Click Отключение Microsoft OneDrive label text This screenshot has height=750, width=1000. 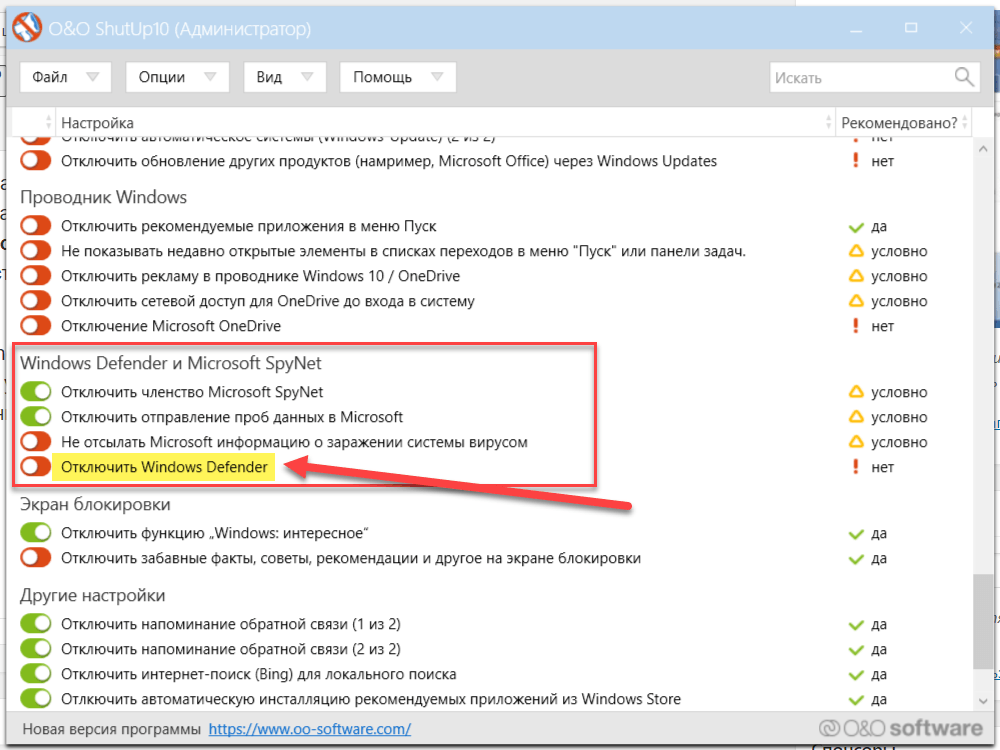(171, 326)
